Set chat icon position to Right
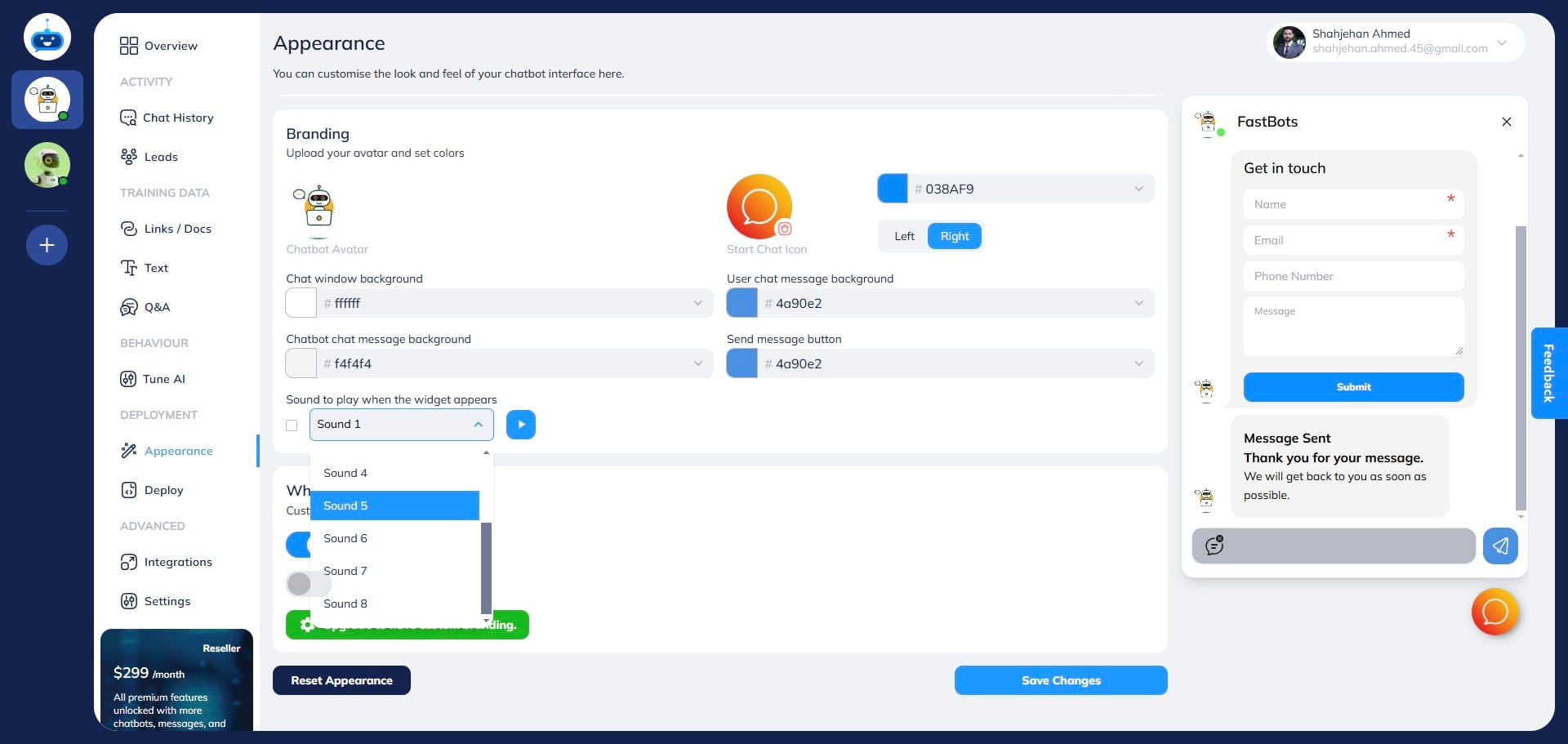The width and height of the screenshot is (1568, 744). coord(955,236)
